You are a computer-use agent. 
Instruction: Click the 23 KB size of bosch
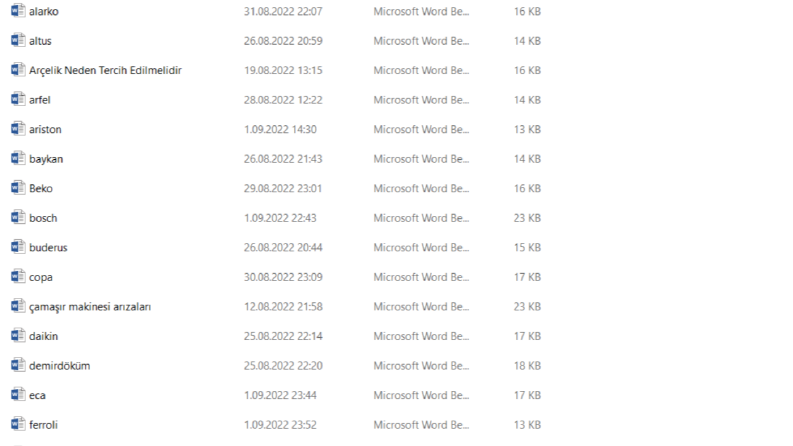coord(527,218)
